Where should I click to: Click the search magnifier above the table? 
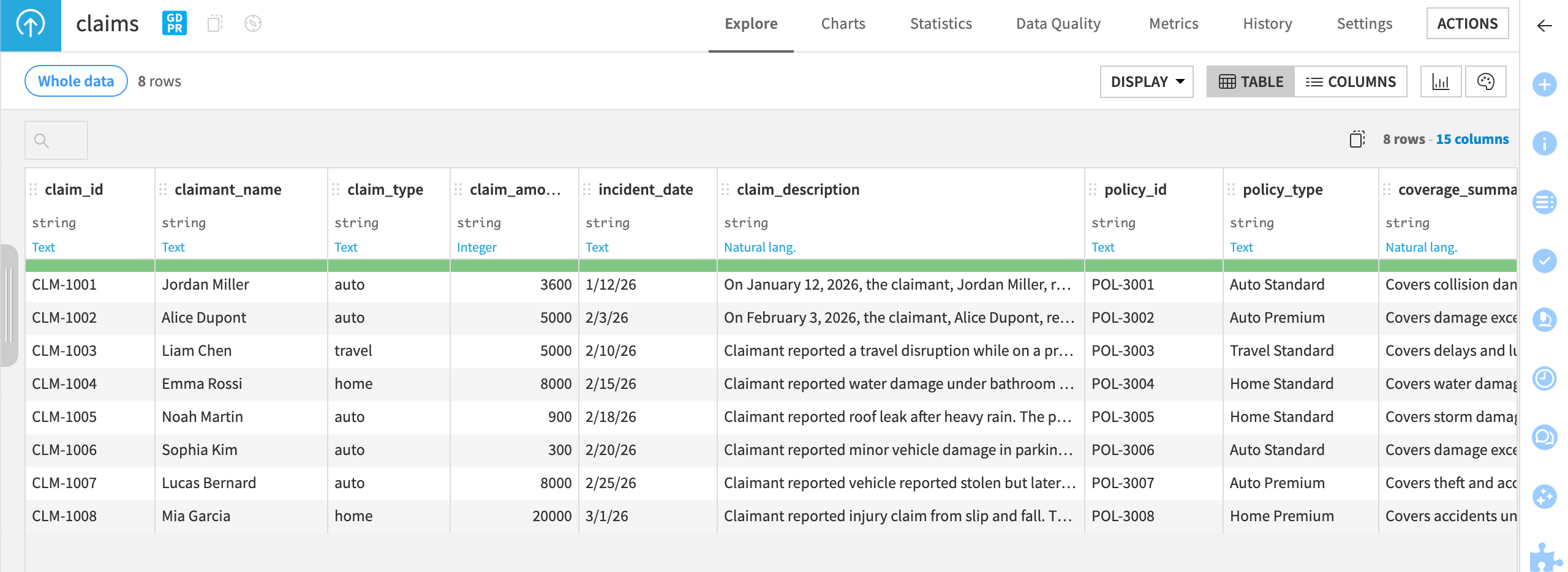click(42, 140)
